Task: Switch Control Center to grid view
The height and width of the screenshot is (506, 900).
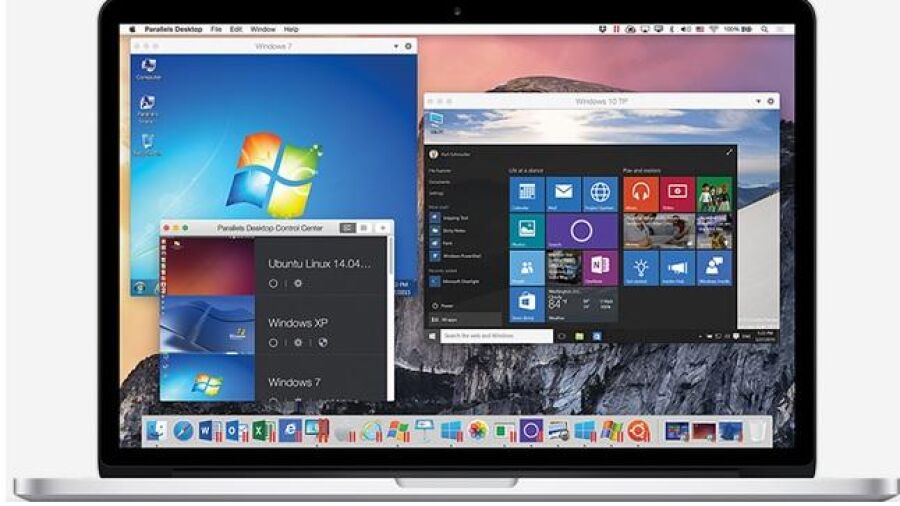Action: [x=363, y=228]
